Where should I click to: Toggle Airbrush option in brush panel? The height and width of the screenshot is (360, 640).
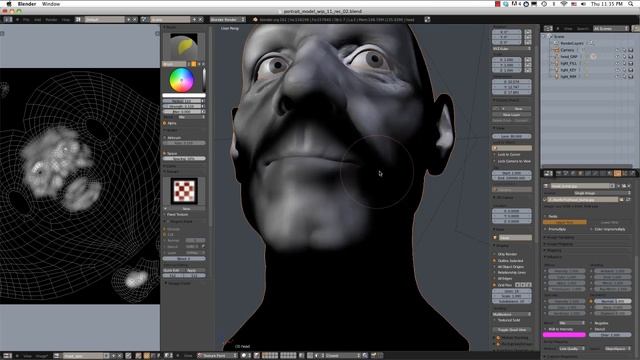coord(165,138)
